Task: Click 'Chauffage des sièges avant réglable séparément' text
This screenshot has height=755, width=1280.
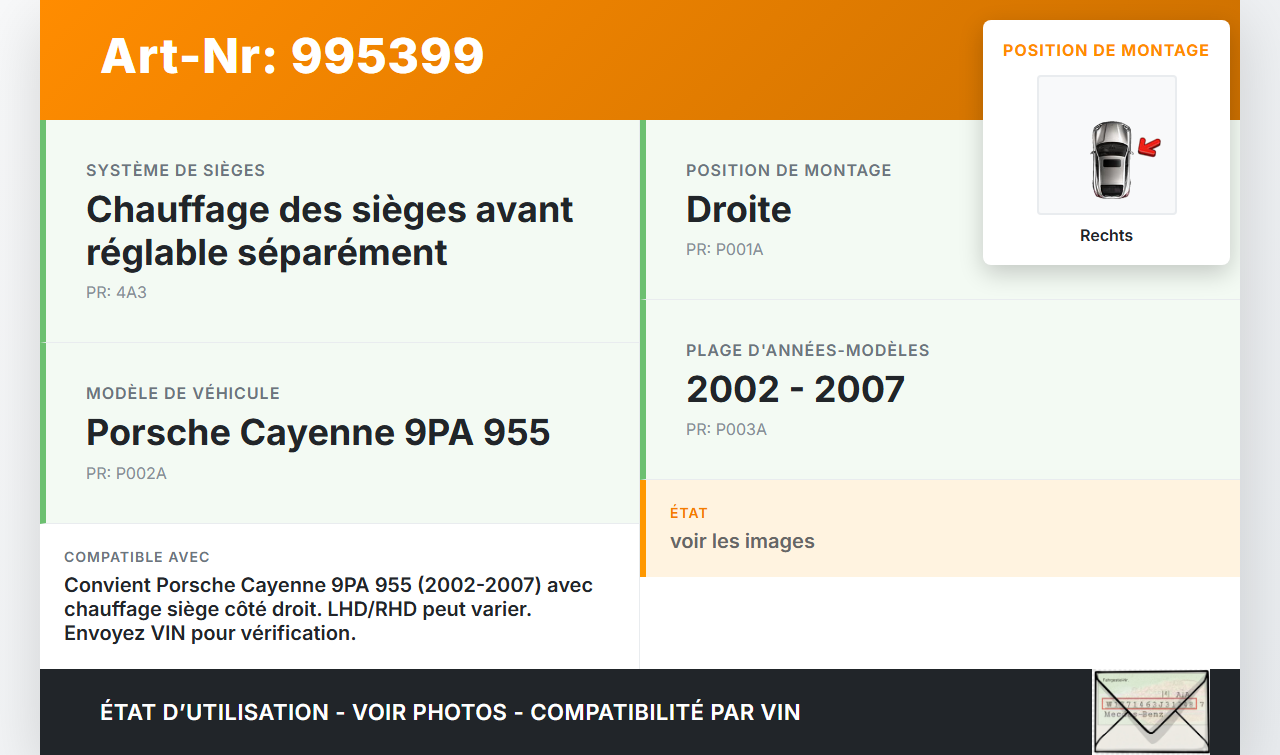Action: [x=330, y=230]
